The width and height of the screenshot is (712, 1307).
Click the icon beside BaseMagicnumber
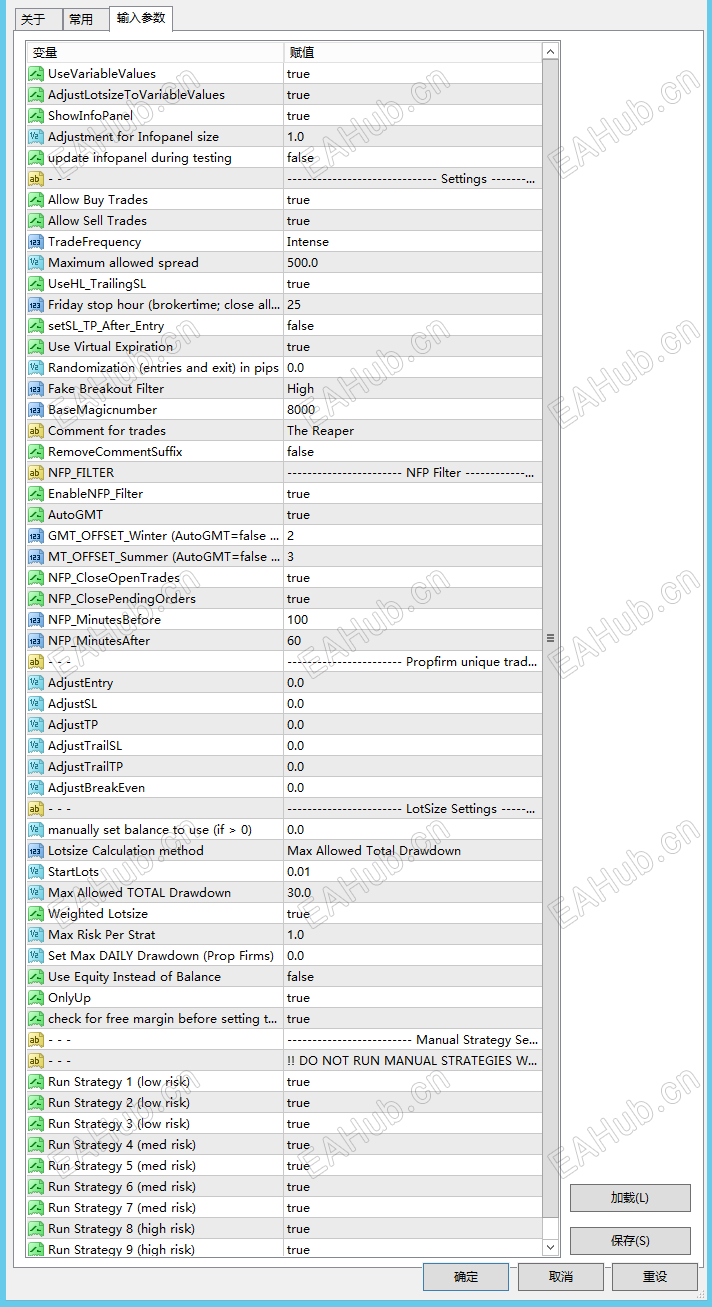[36, 410]
